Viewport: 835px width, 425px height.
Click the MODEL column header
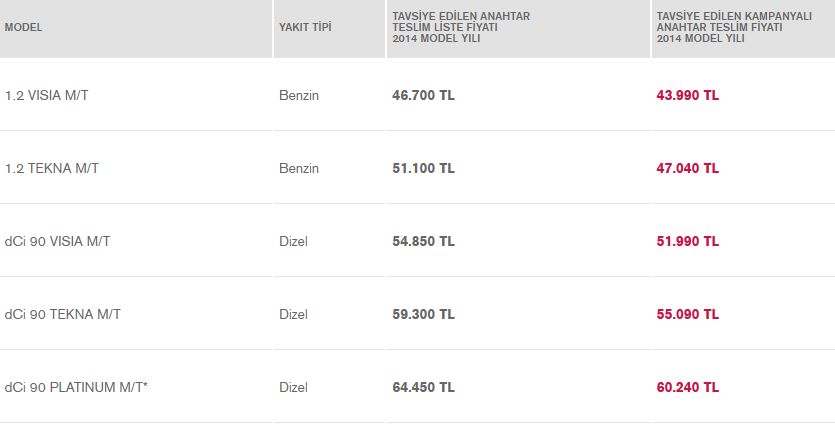(x=23, y=27)
